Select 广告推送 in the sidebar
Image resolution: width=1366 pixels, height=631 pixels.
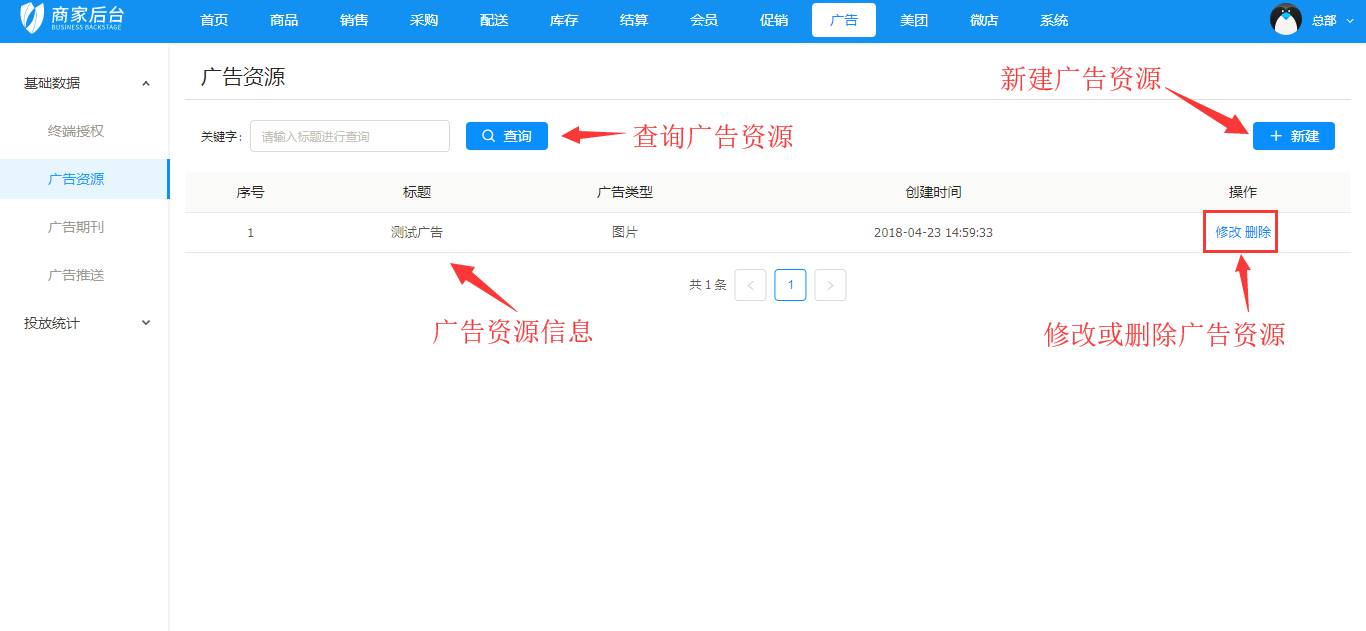click(x=76, y=275)
